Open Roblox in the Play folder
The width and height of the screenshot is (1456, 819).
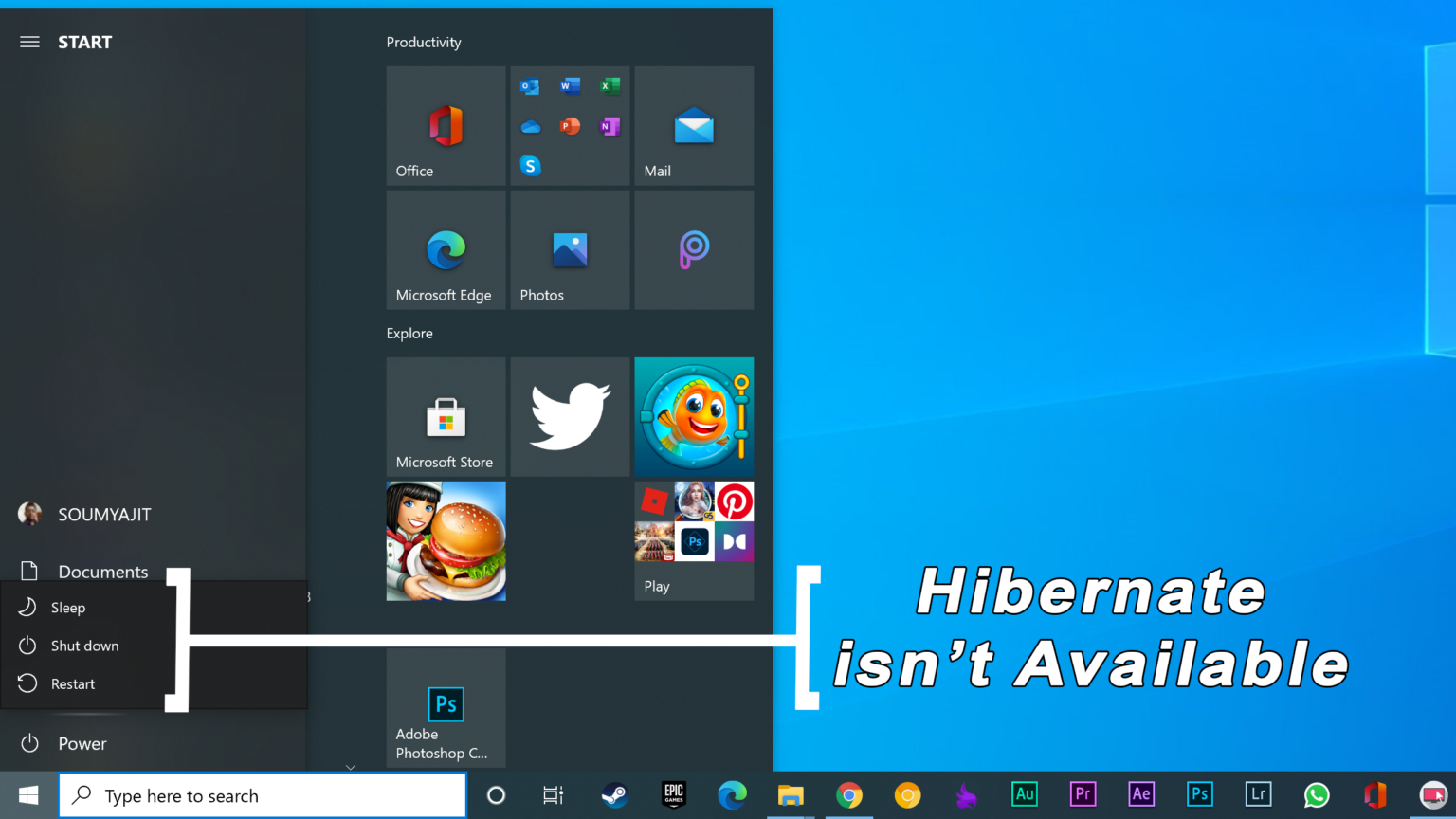pos(654,501)
